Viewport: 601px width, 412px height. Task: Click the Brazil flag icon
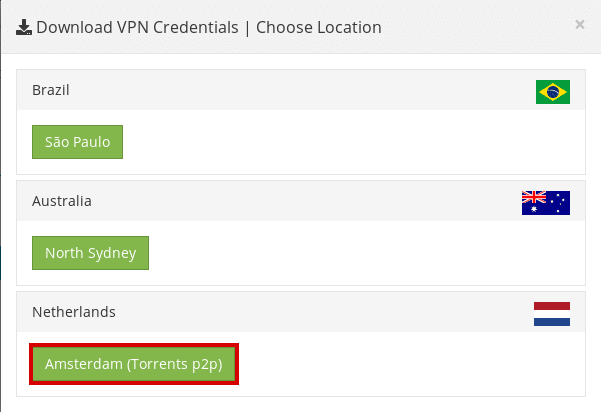[x=553, y=92]
